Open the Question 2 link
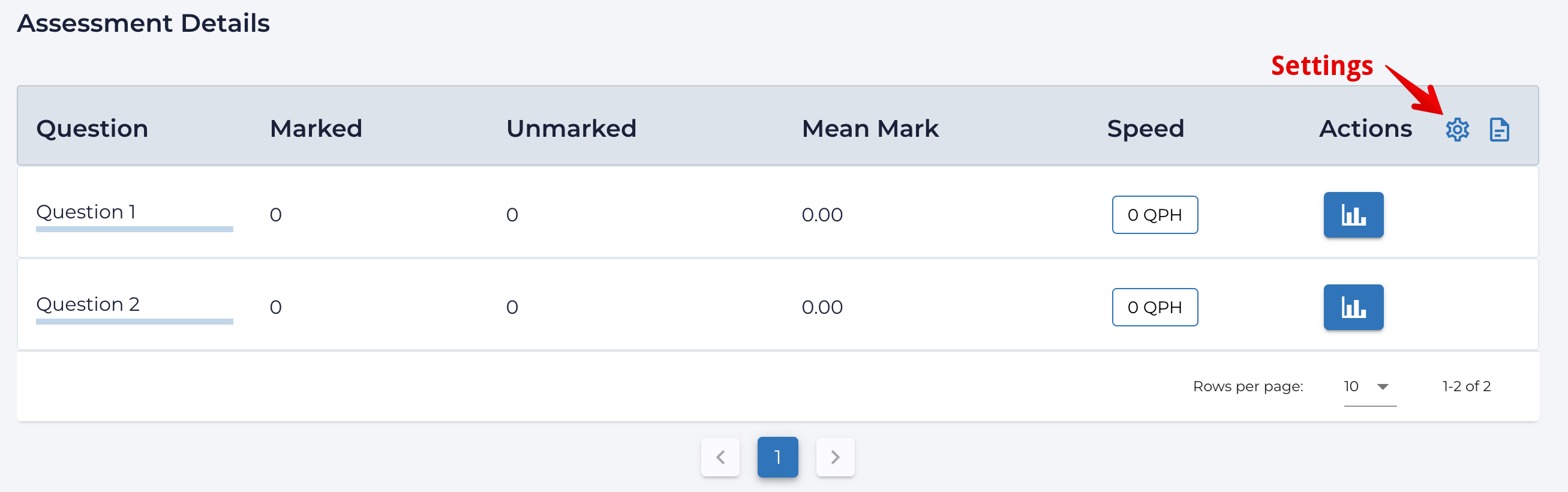 88,304
